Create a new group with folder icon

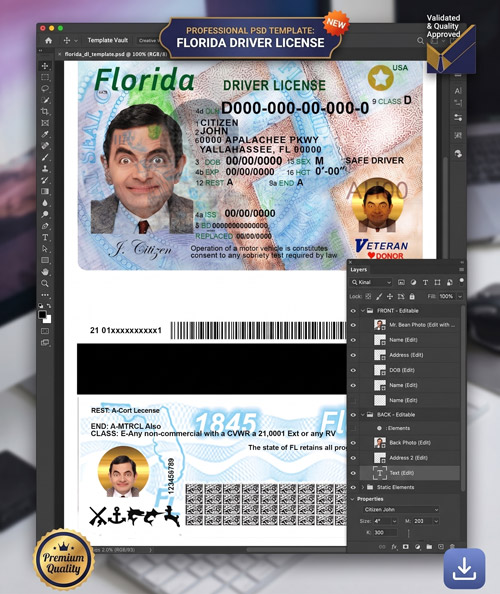(429, 547)
